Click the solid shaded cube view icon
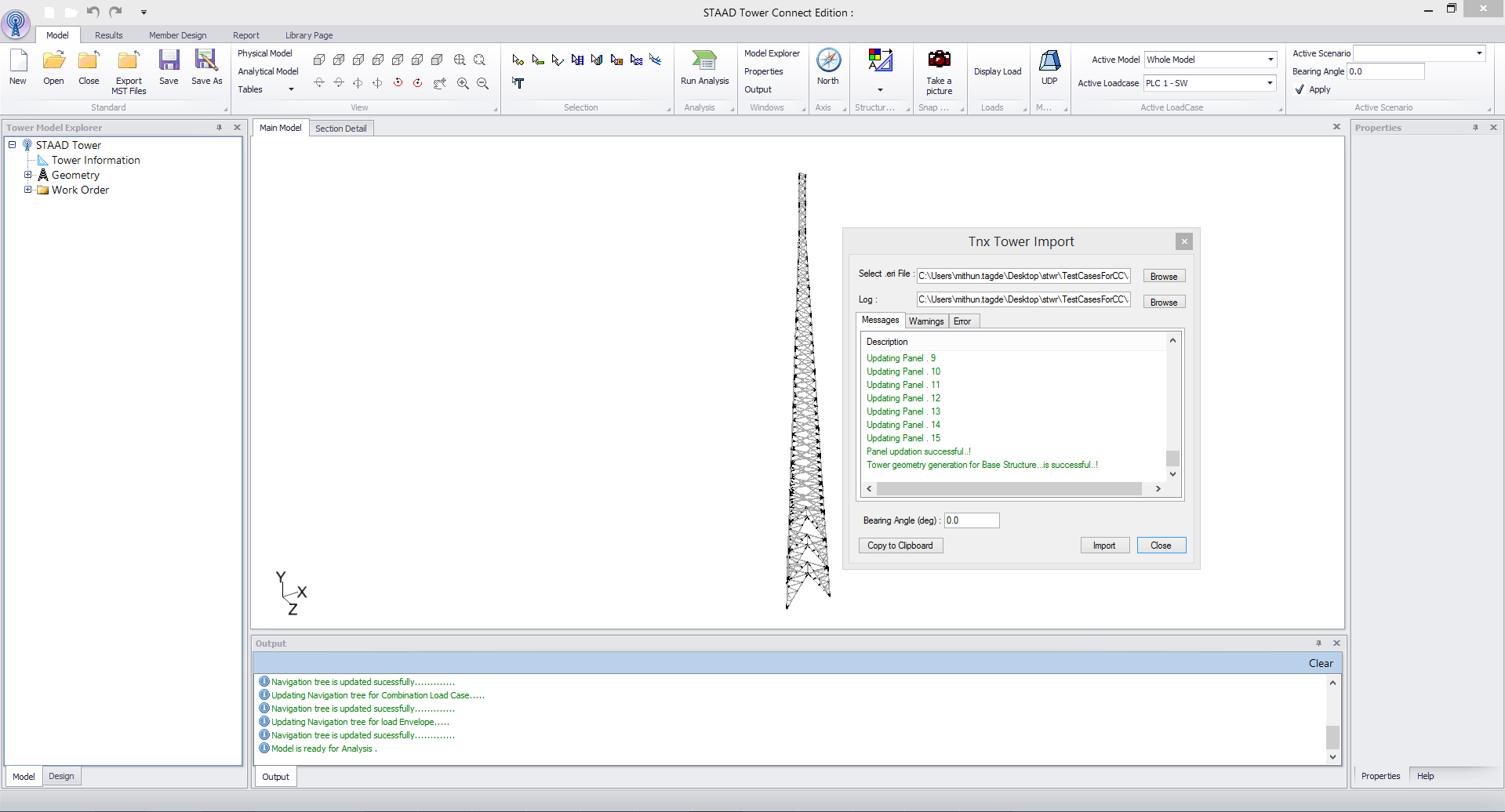 point(437,60)
